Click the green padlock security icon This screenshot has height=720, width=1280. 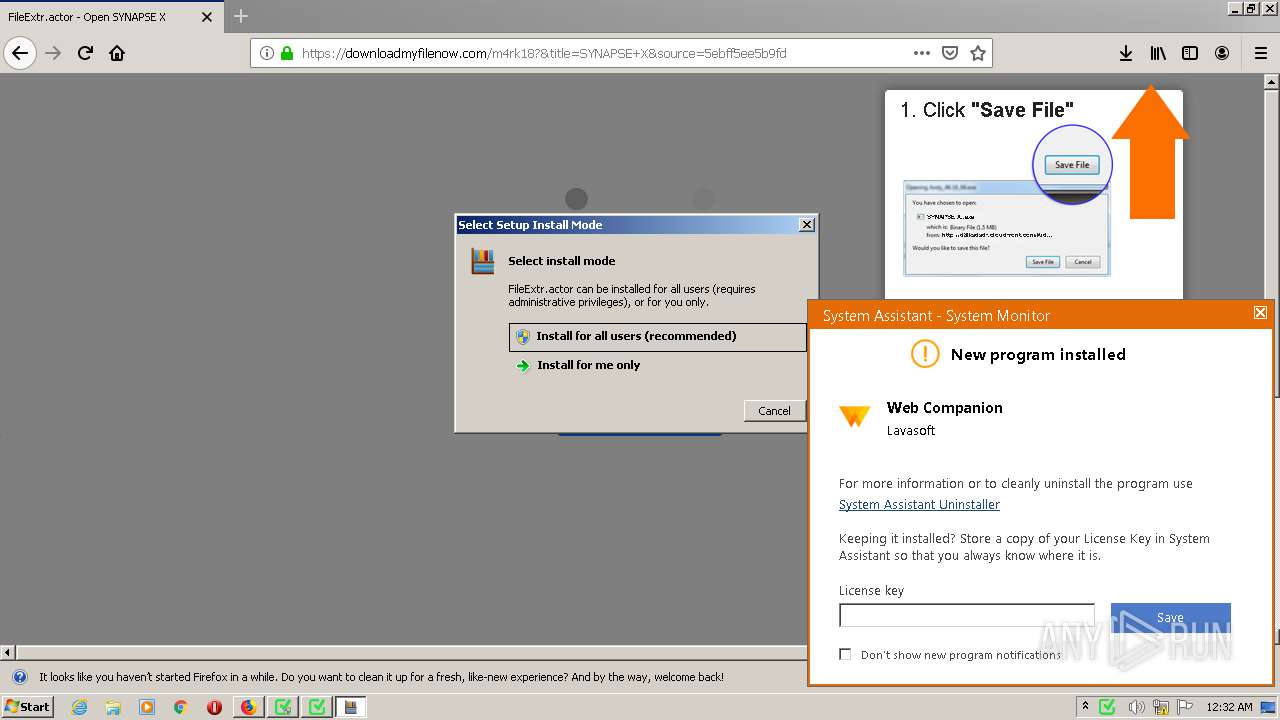(287, 53)
